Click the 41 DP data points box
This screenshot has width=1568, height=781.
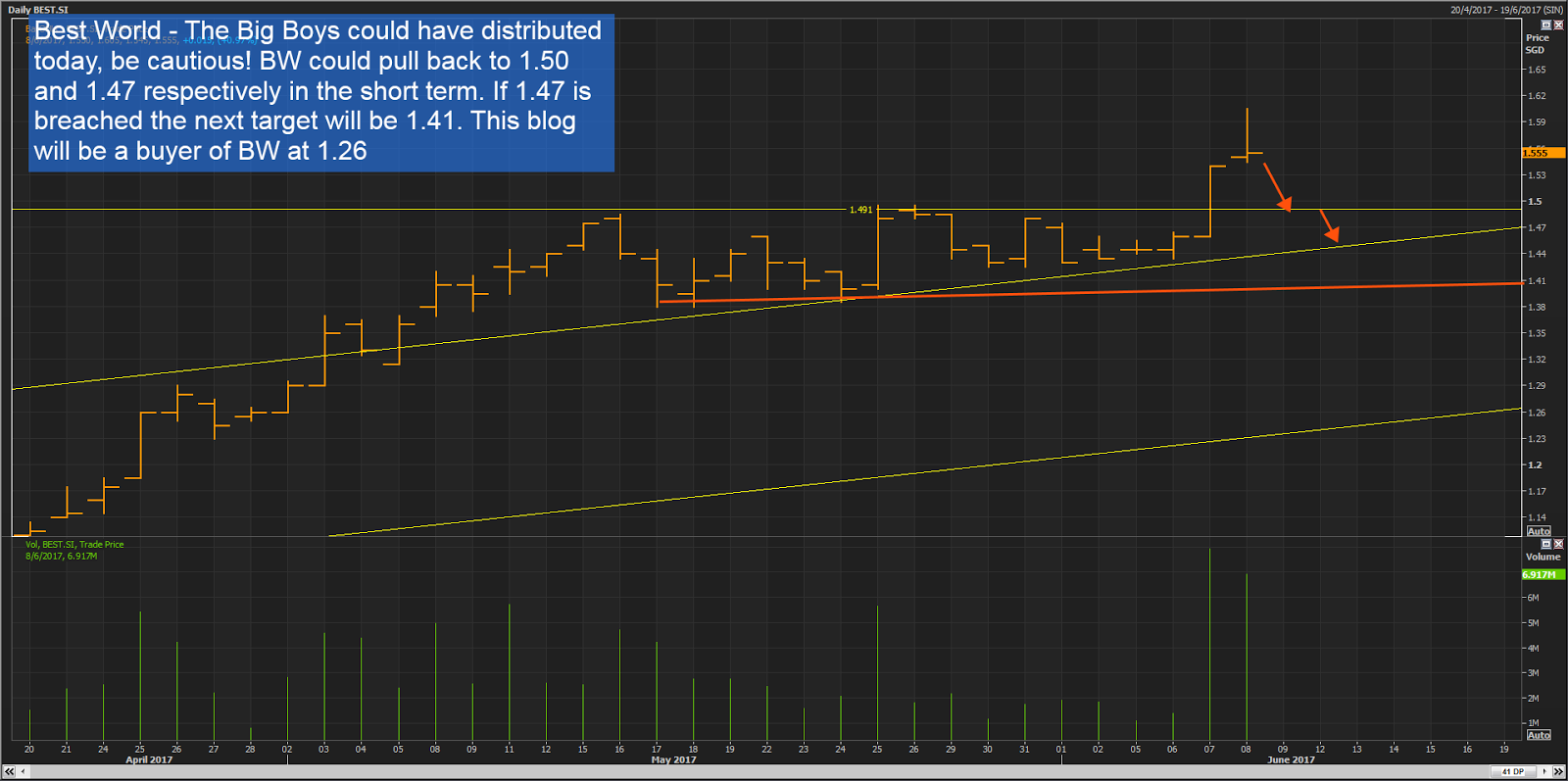click(1513, 772)
